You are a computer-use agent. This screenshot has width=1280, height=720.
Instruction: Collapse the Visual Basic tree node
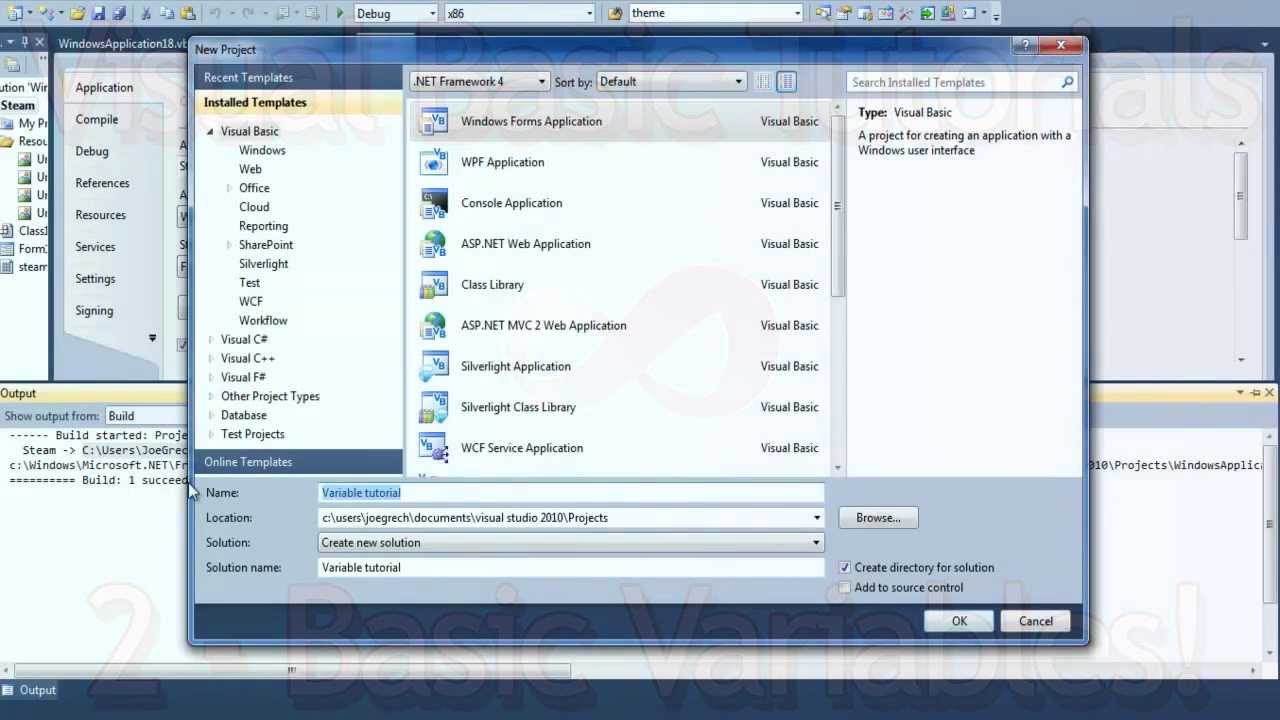210,131
